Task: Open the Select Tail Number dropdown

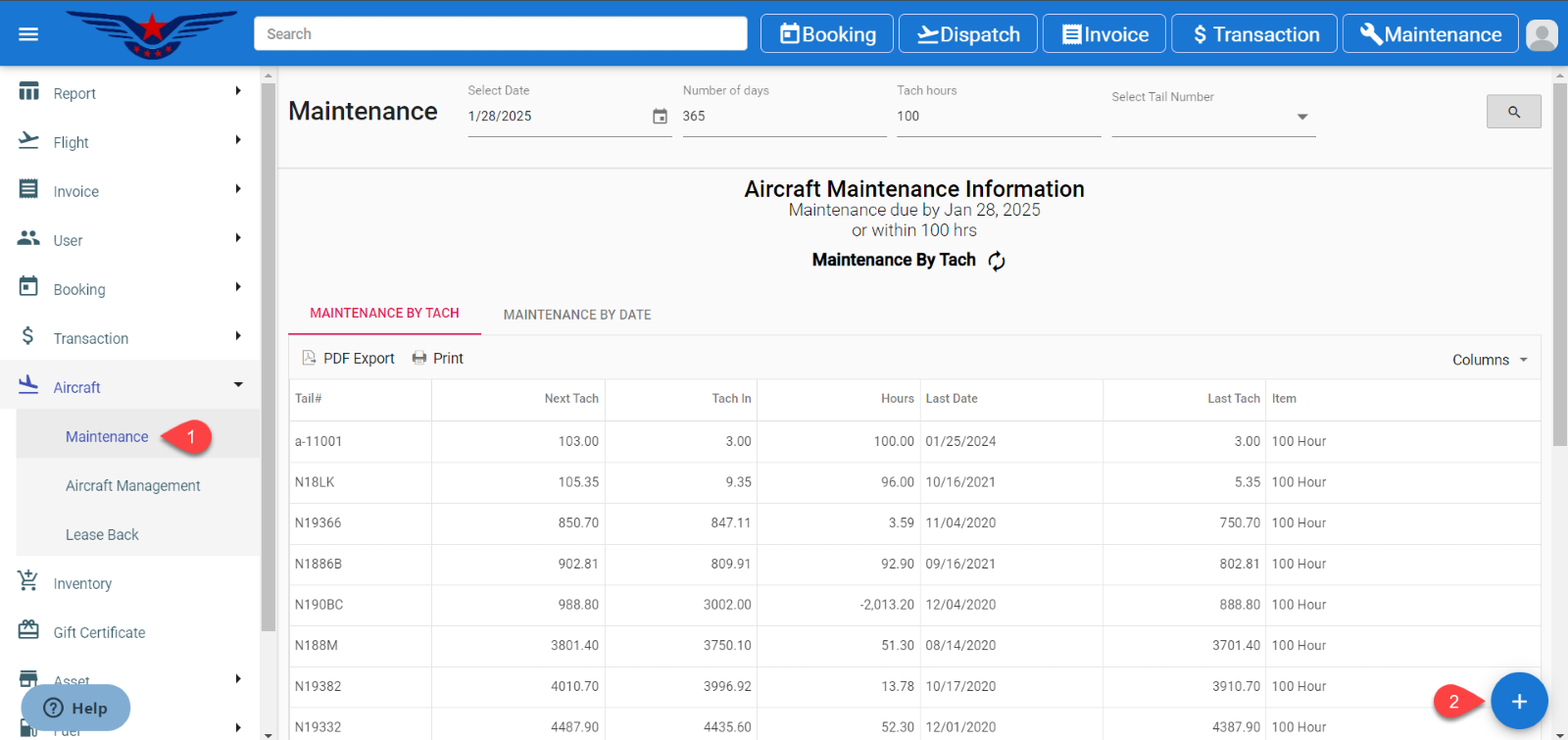Action: pyautogui.click(x=1301, y=117)
